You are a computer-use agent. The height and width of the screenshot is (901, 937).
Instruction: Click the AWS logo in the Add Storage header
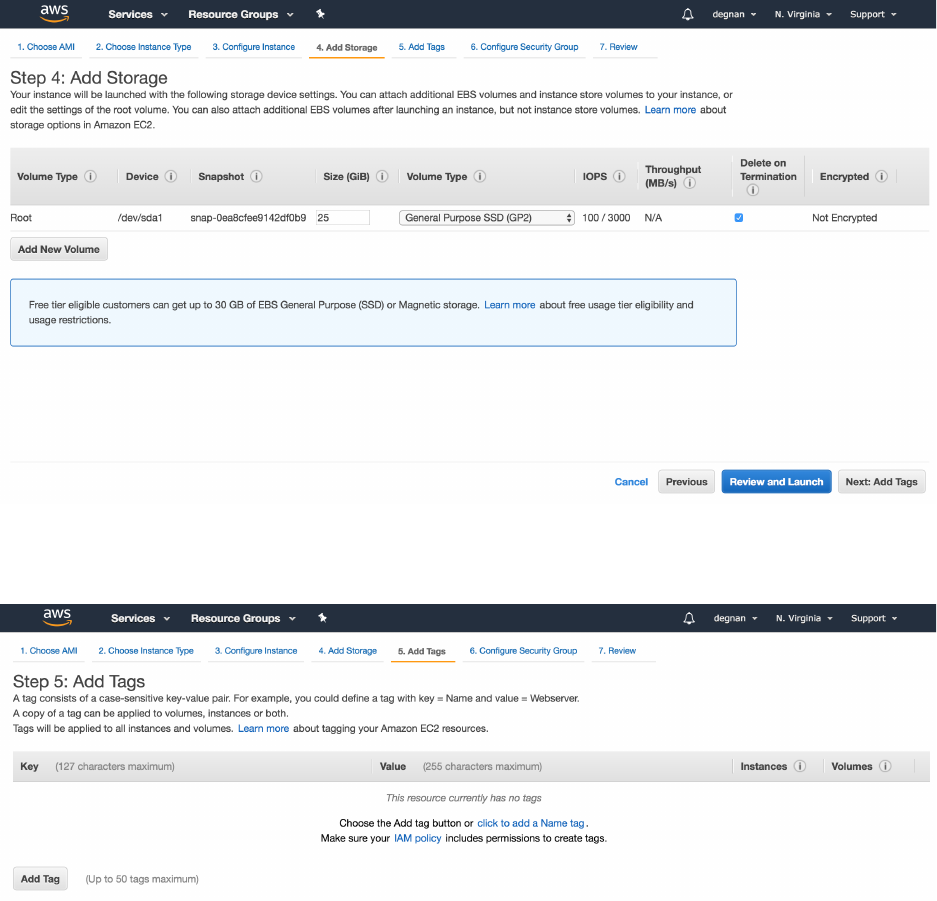[x=54, y=13]
